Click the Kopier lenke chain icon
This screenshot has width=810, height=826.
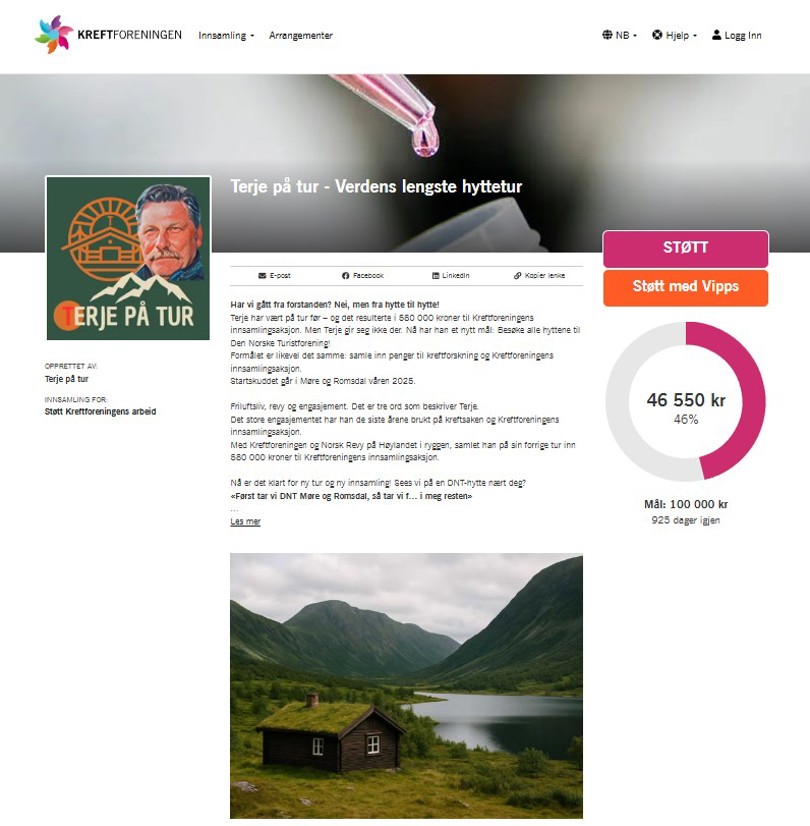point(518,276)
